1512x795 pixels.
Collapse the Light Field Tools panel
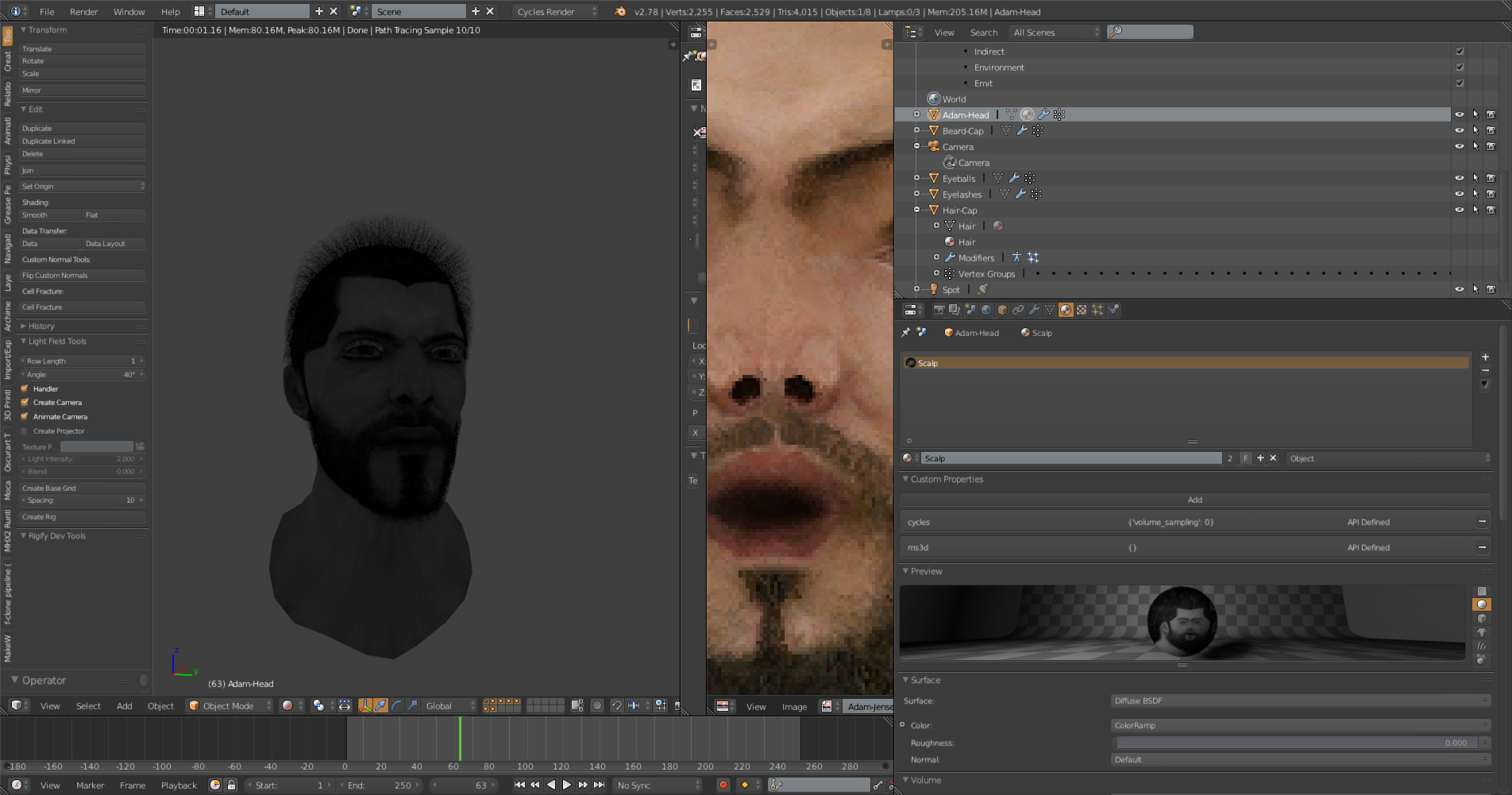tap(24, 342)
